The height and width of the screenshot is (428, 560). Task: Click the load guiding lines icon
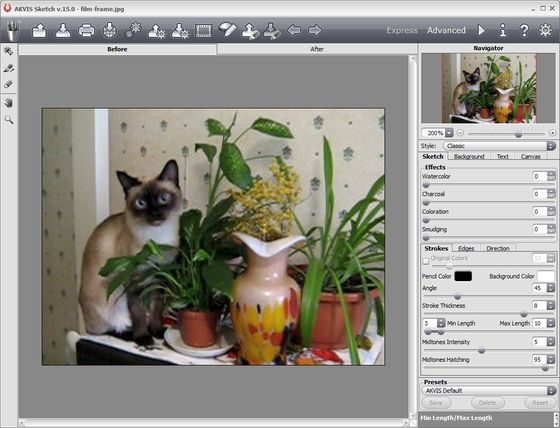250,31
